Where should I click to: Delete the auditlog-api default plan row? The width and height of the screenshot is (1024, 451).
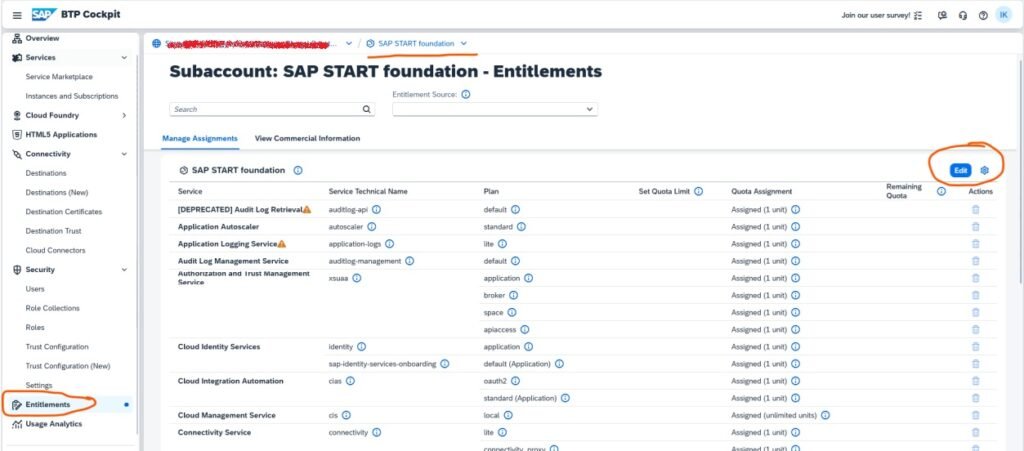coord(976,210)
